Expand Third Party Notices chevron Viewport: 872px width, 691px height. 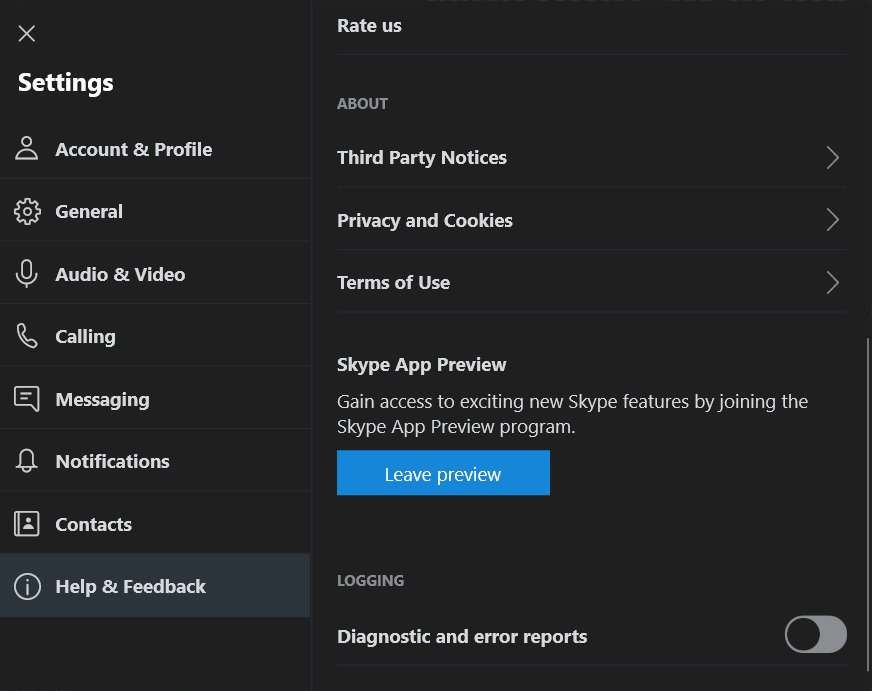(833, 157)
